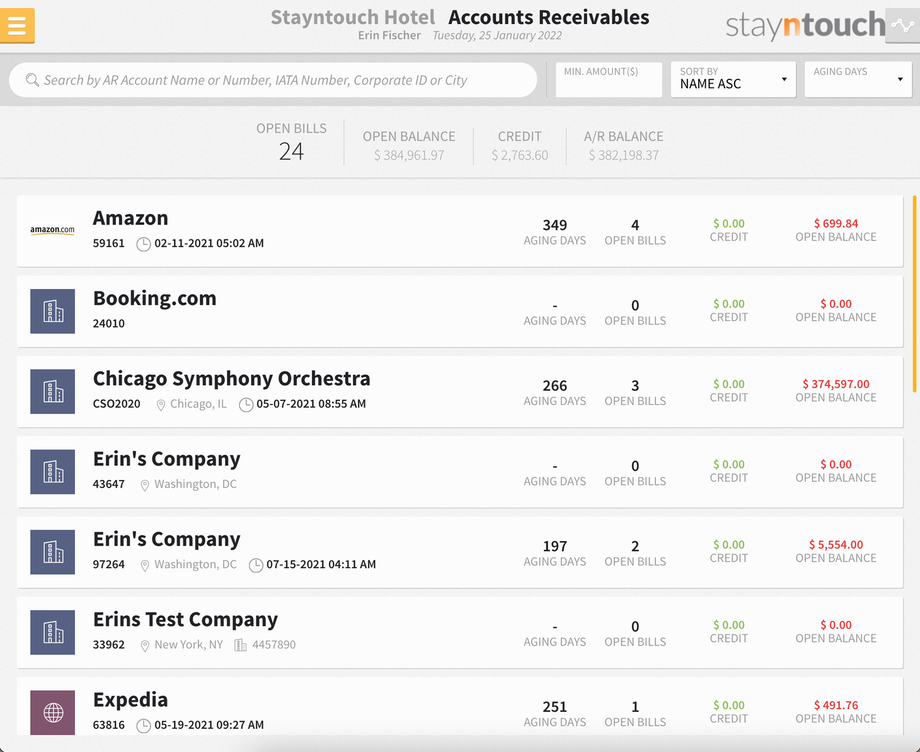This screenshot has height=752, width=920.
Task: Open the Aging Days filter dropdown
Action: (858, 79)
